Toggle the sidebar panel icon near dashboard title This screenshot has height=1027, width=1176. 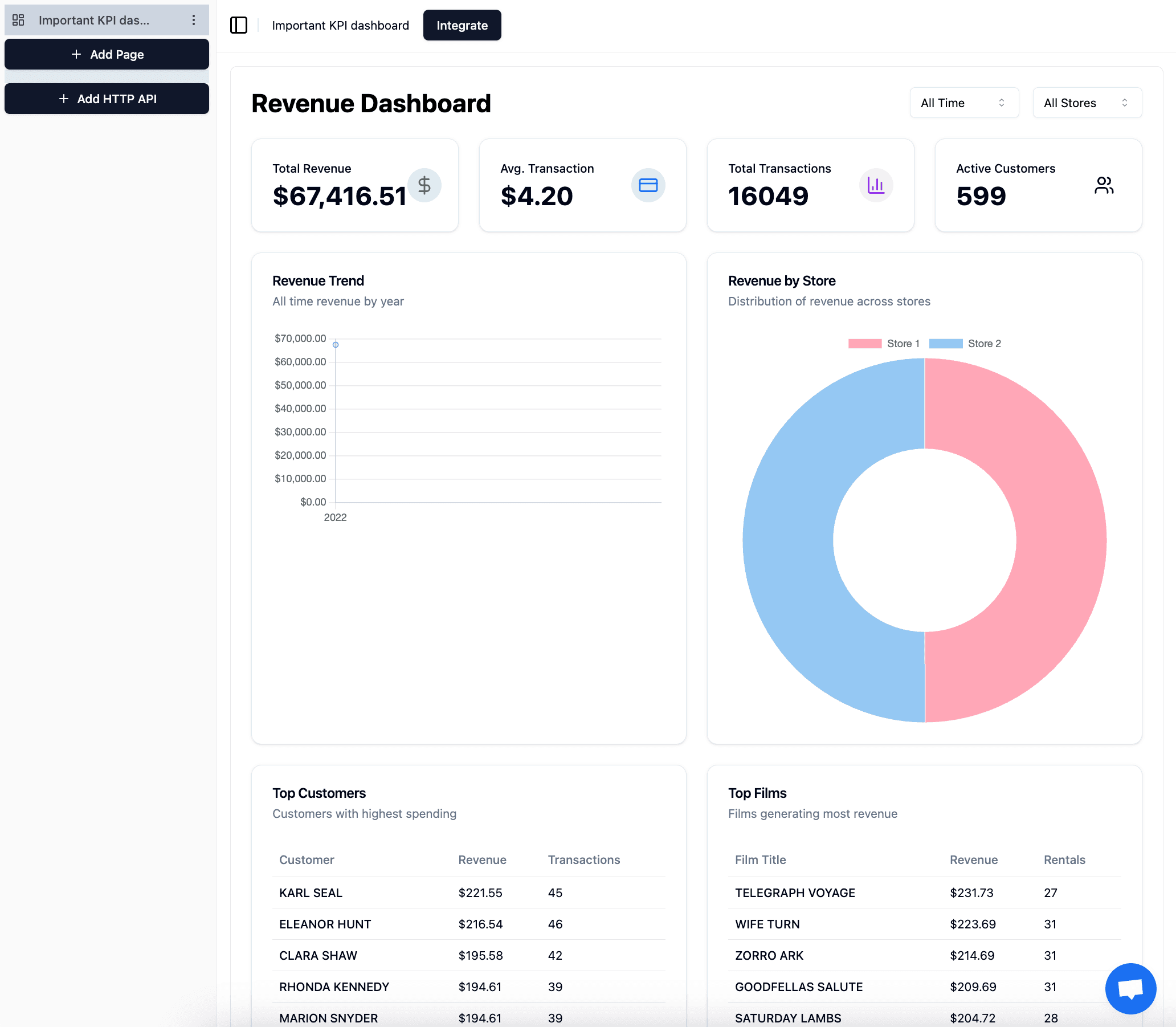[239, 25]
